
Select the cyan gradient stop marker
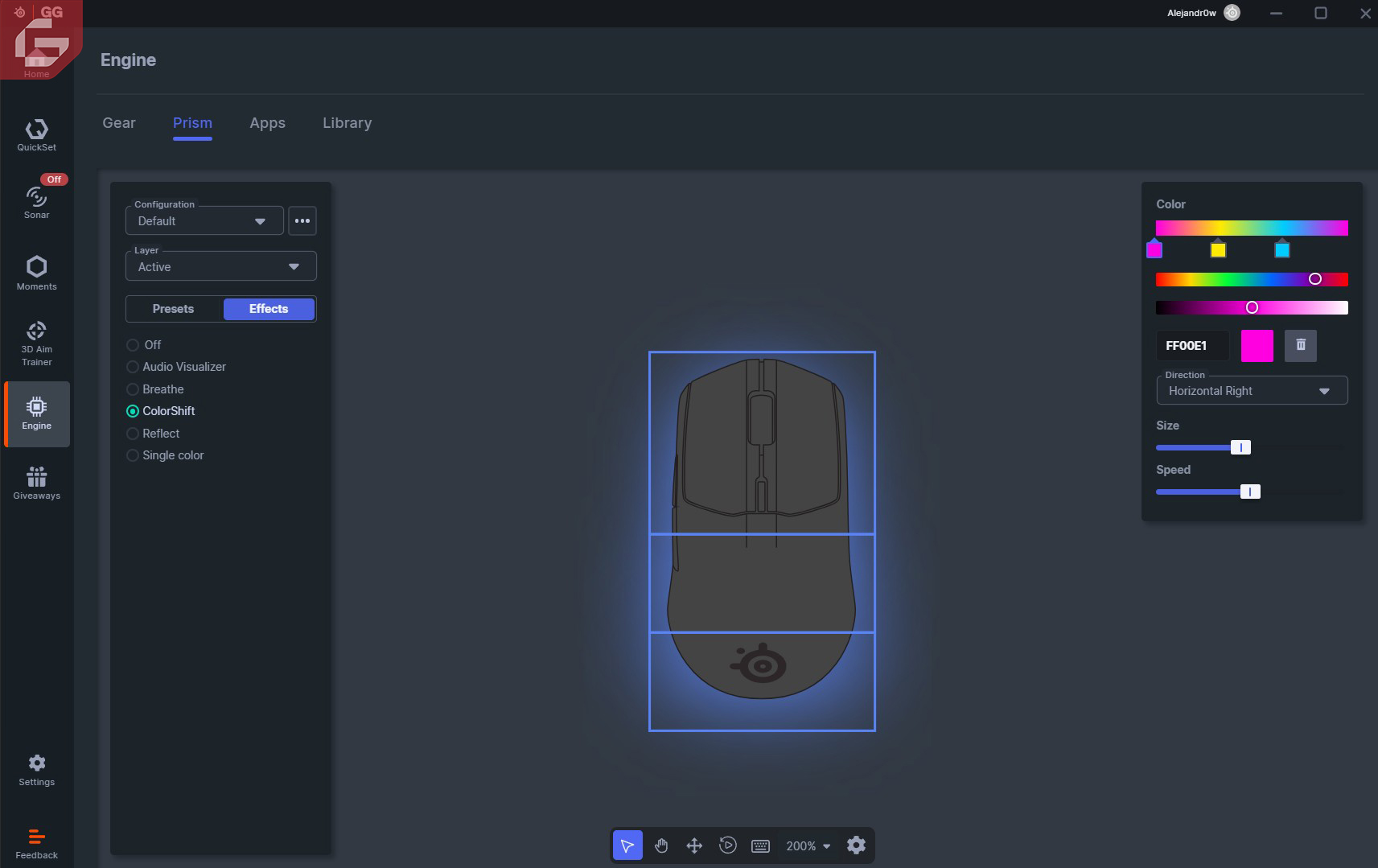click(1282, 249)
